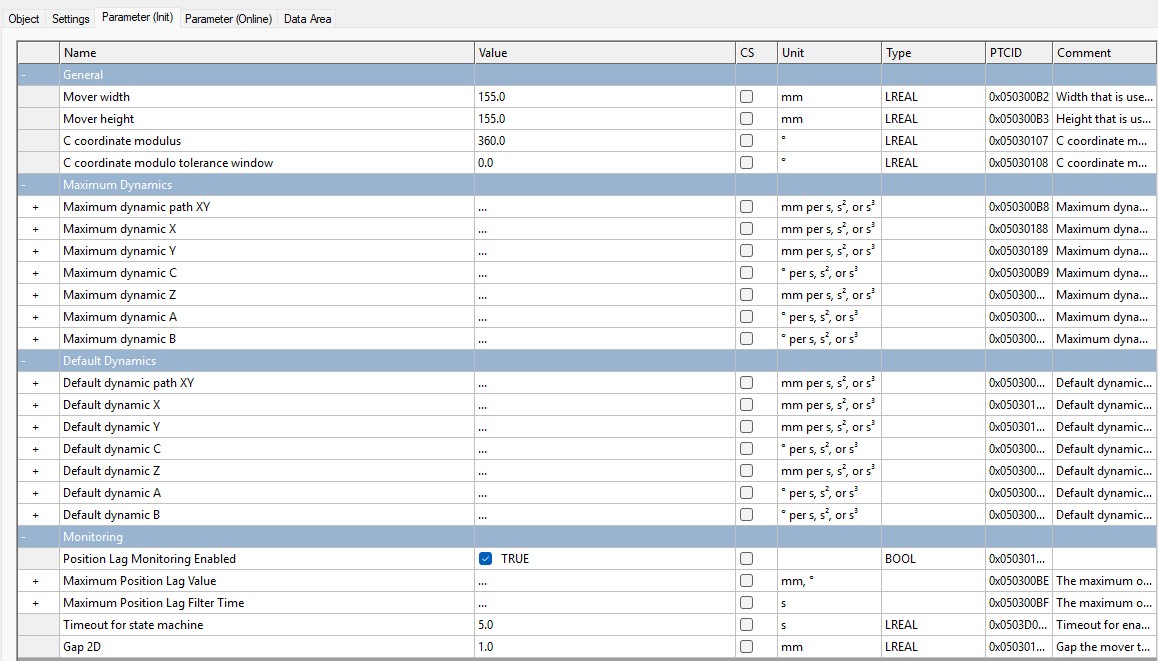Select the Settings tab
1158x661 pixels.
click(x=70, y=18)
